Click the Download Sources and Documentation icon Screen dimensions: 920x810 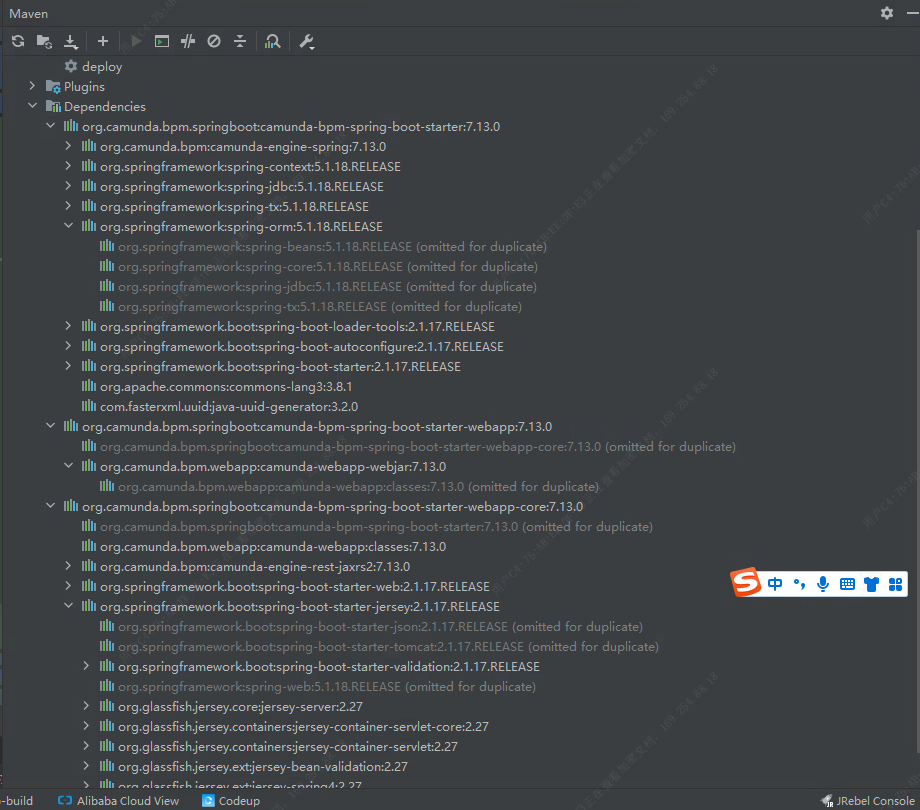[70, 41]
